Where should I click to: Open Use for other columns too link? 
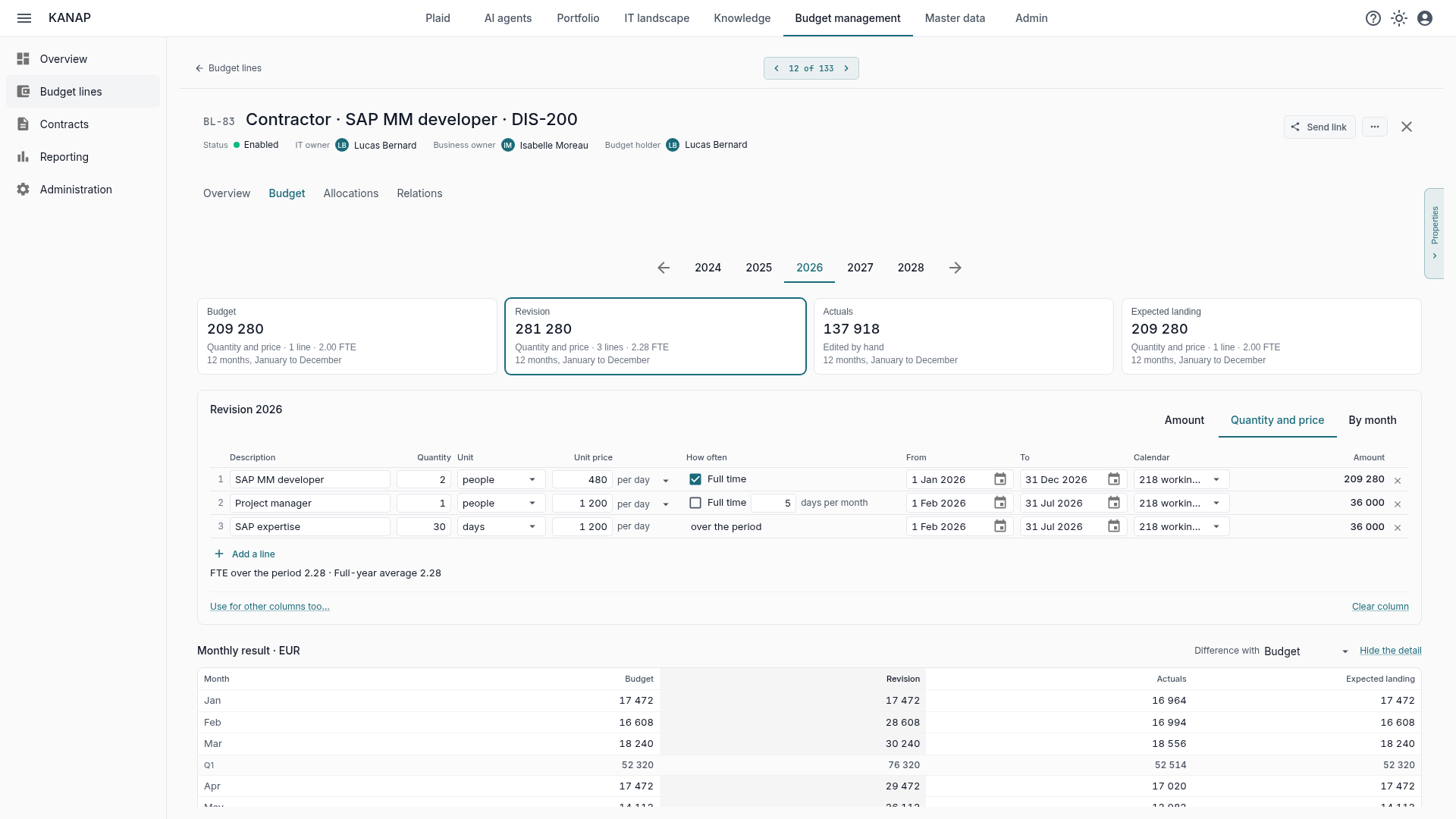click(269, 607)
